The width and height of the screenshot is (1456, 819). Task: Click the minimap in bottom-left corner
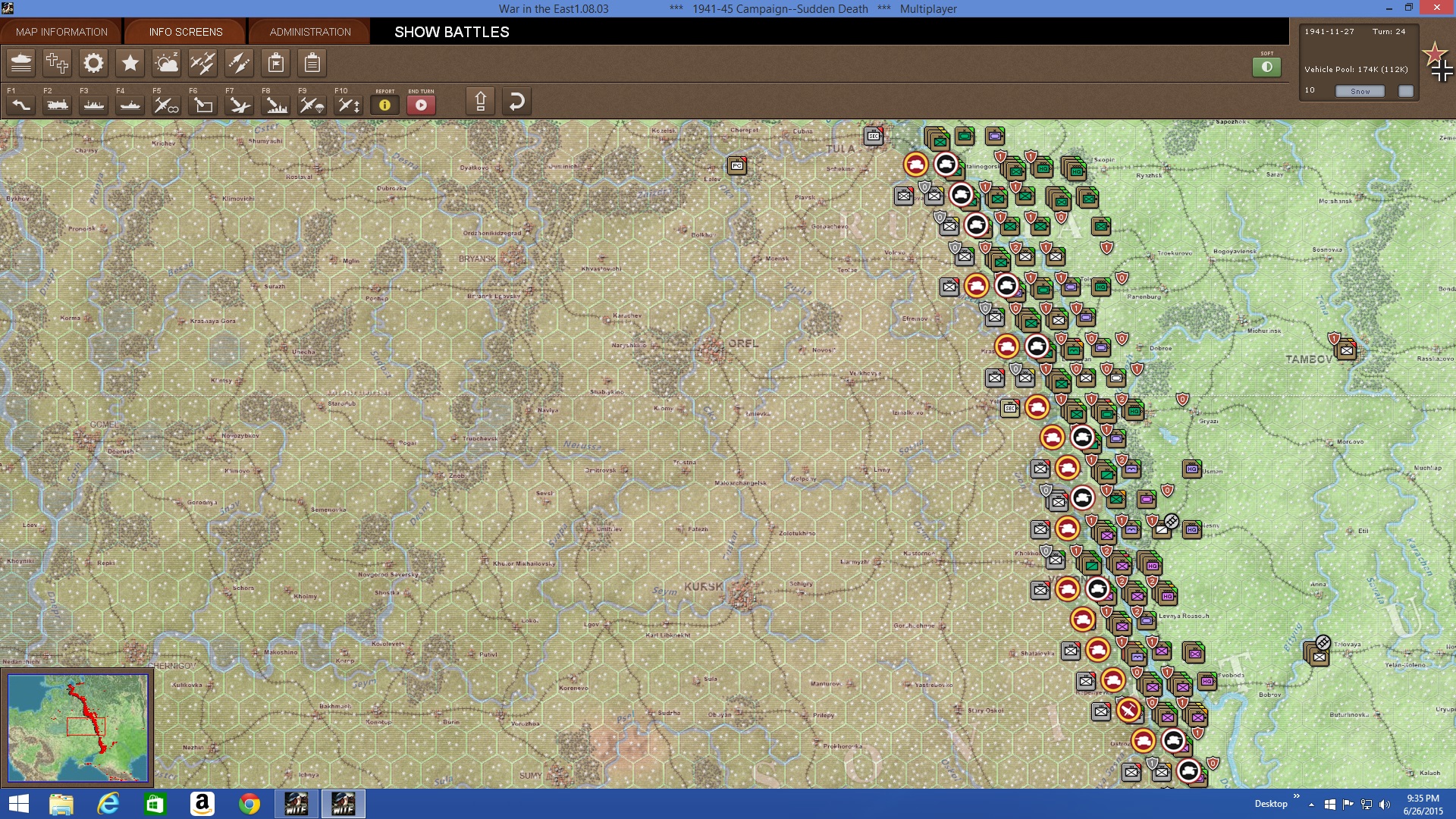(x=78, y=728)
